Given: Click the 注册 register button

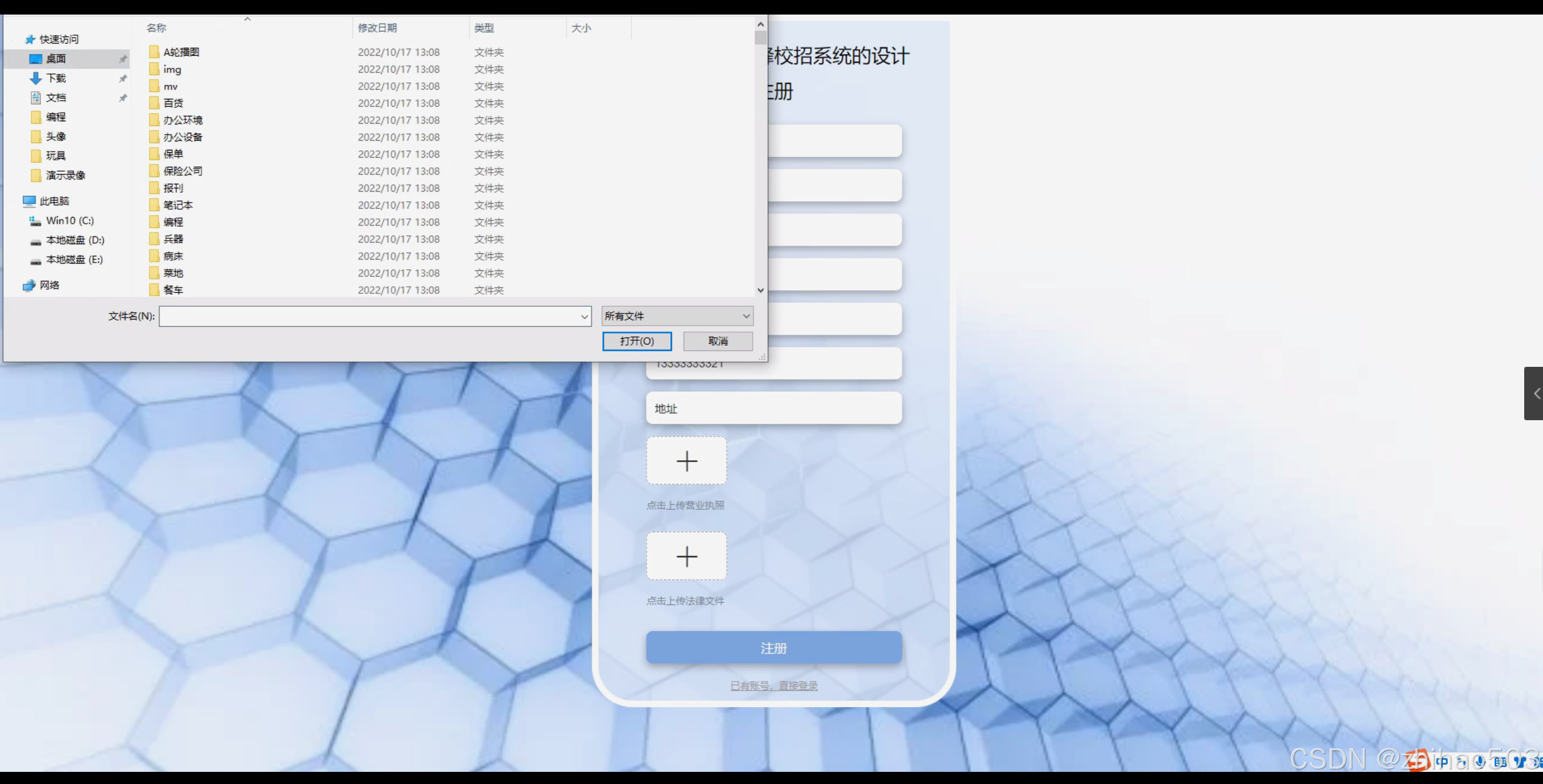Looking at the screenshot, I should click(773, 648).
